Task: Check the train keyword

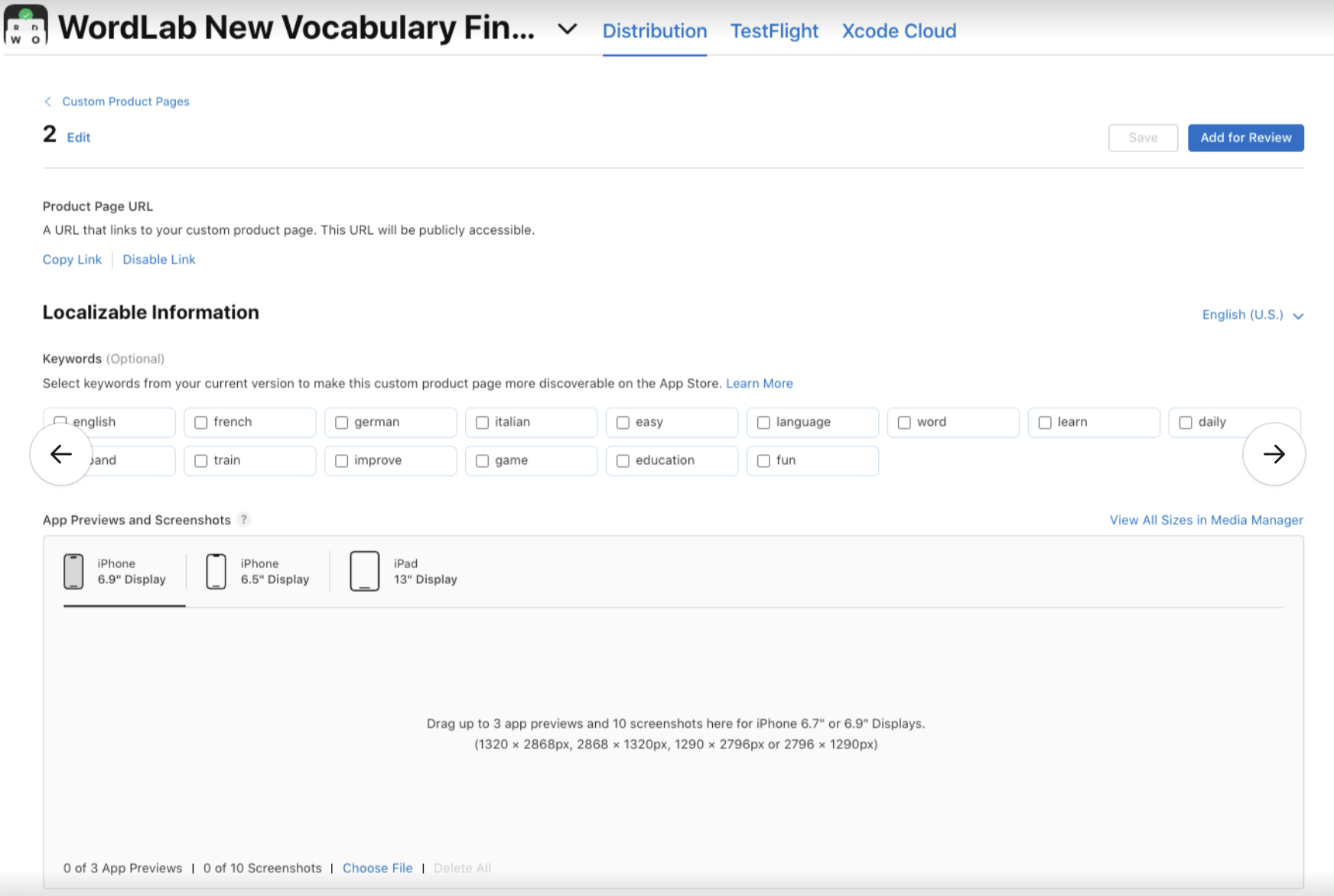Action: (201, 460)
